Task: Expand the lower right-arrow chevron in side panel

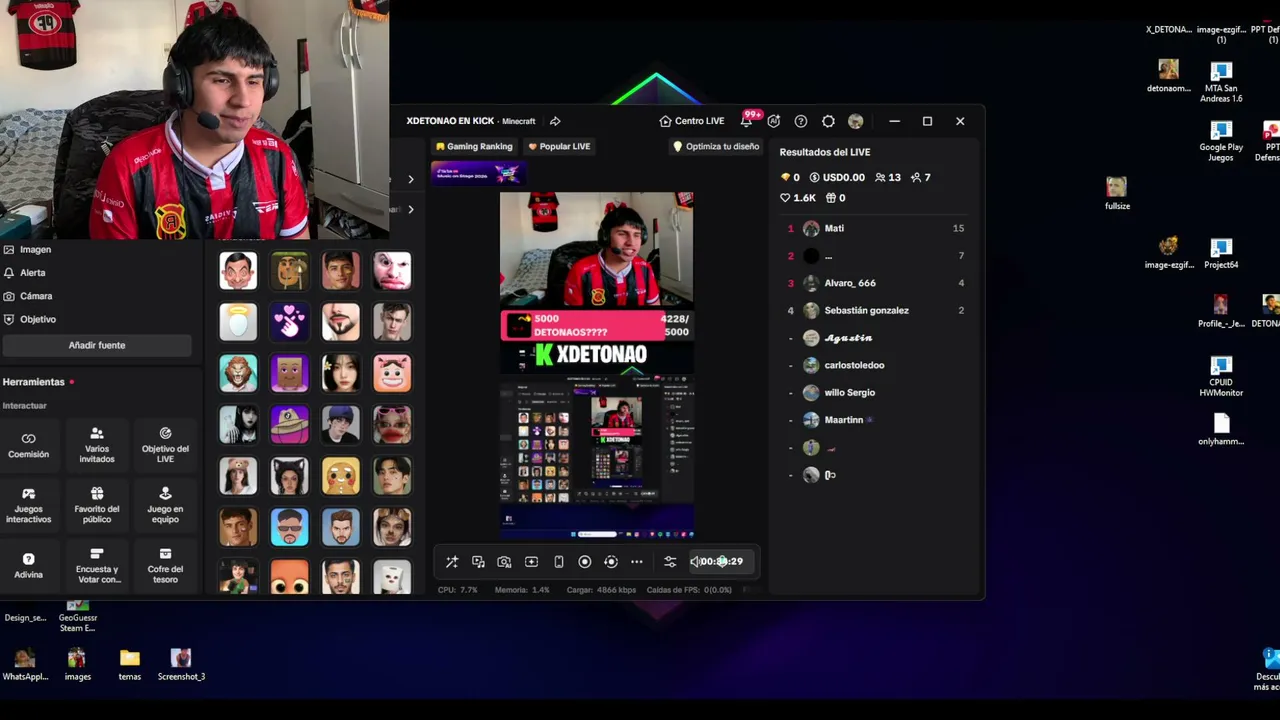Action: (x=410, y=209)
